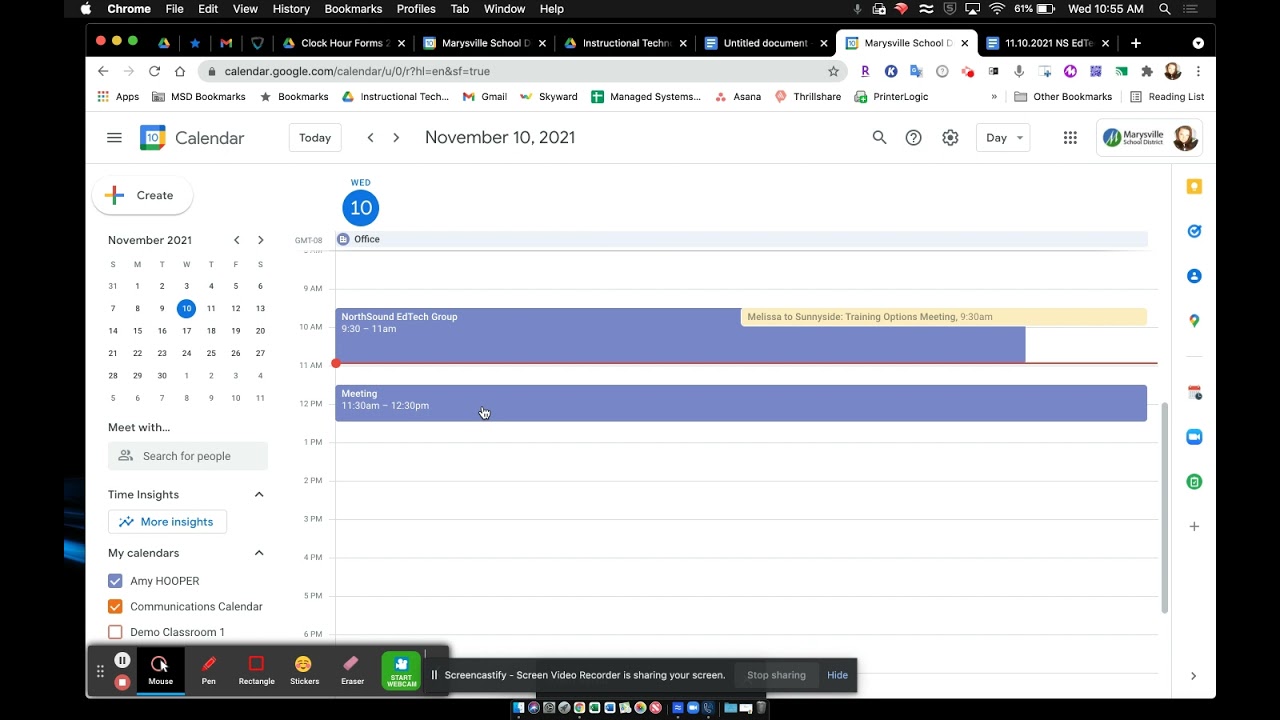Uncheck the Communications Calendar checkbox
Screen dimensions: 1280x720
pos(115,606)
